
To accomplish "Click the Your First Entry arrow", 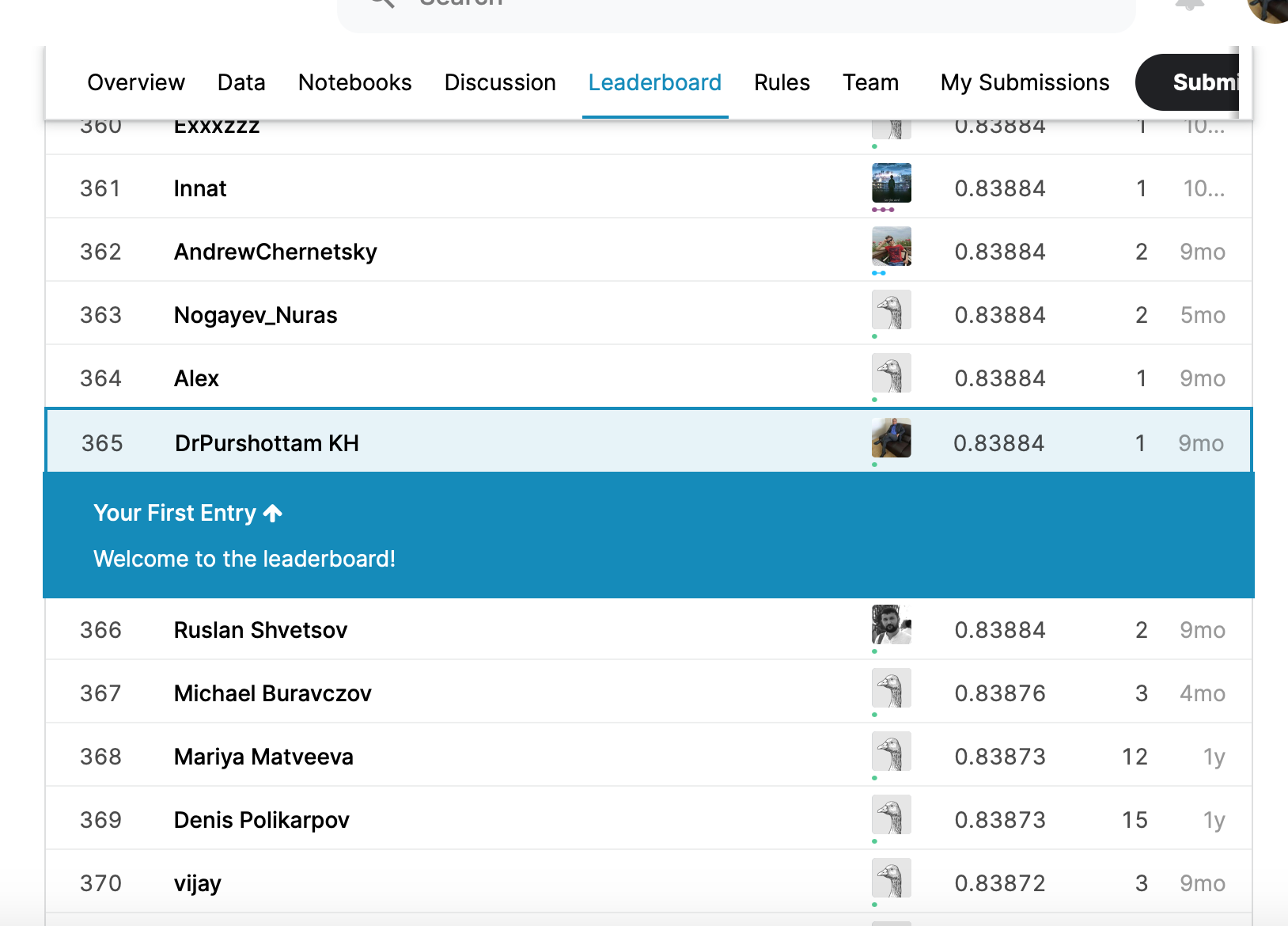I will [273, 514].
